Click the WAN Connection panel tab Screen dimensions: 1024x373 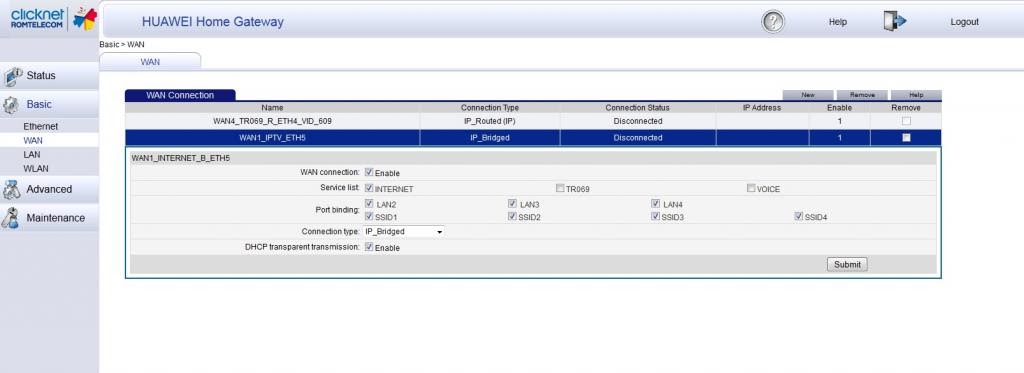pos(180,95)
